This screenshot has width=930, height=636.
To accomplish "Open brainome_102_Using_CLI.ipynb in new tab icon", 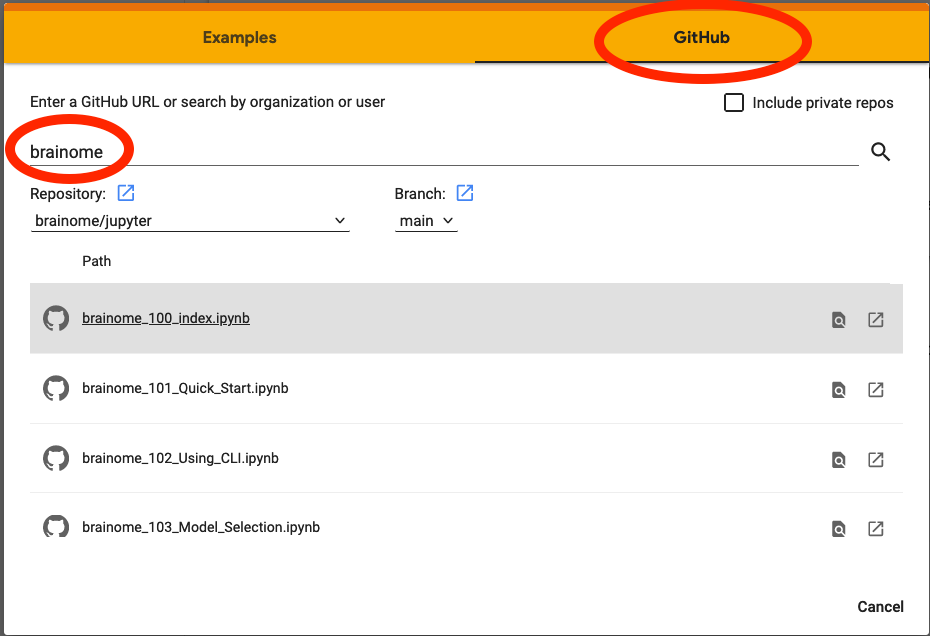I will [875, 460].
